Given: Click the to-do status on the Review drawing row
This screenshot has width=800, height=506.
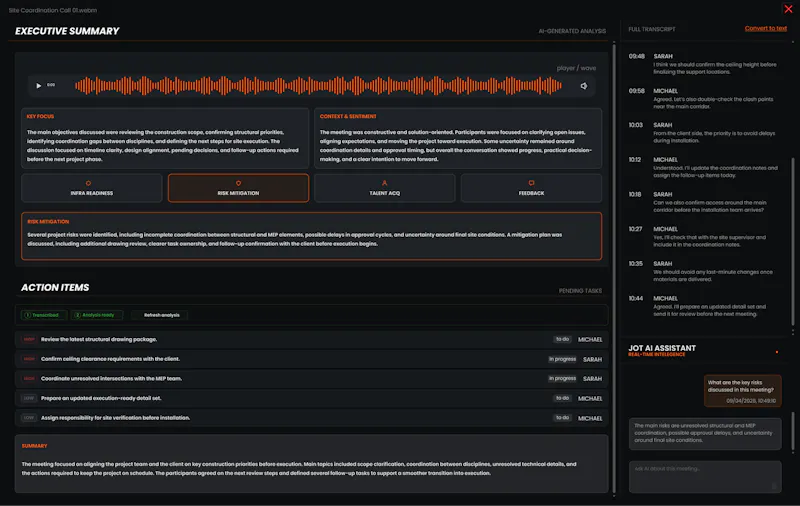Looking at the screenshot, I should 562,339.
